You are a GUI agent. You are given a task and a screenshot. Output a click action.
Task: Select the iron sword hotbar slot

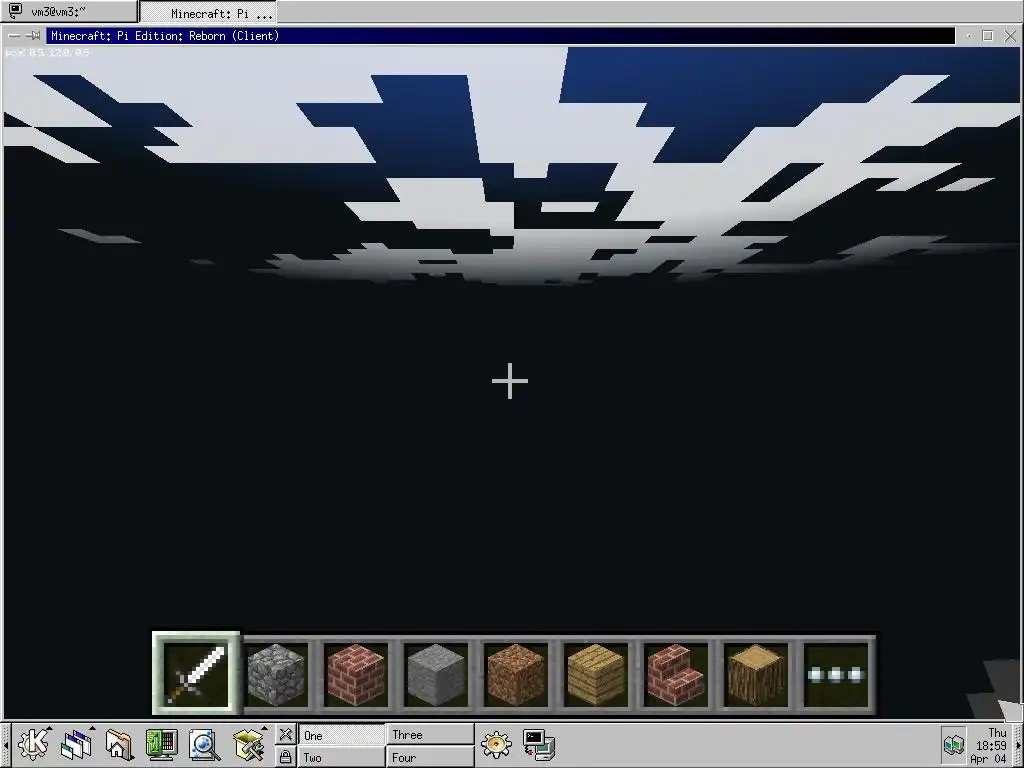coord(196,674)
